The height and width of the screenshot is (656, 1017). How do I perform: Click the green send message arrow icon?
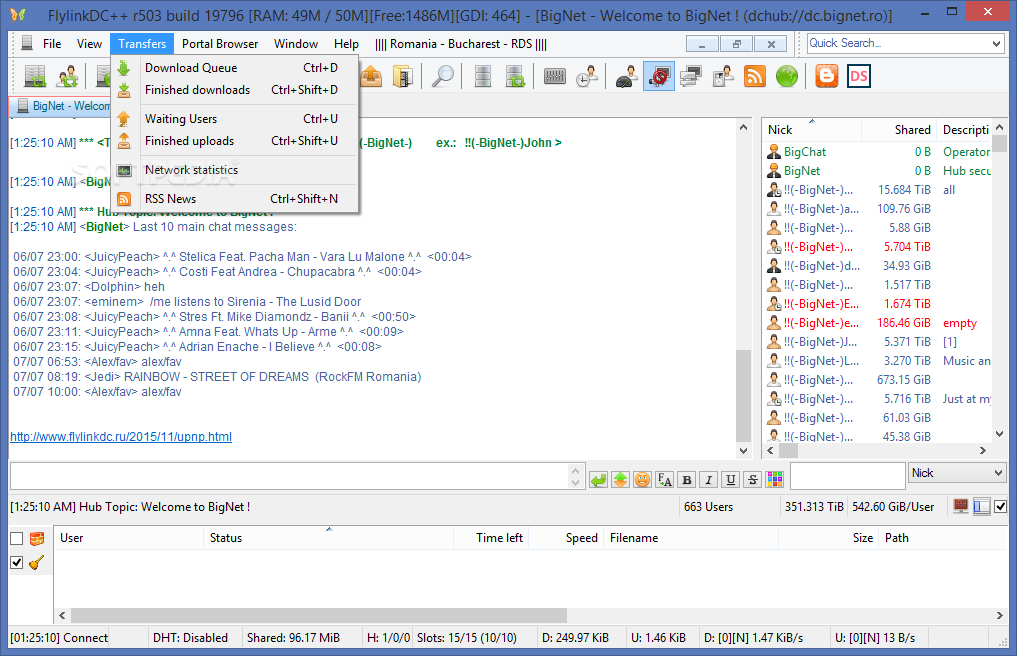click(599, 480)
